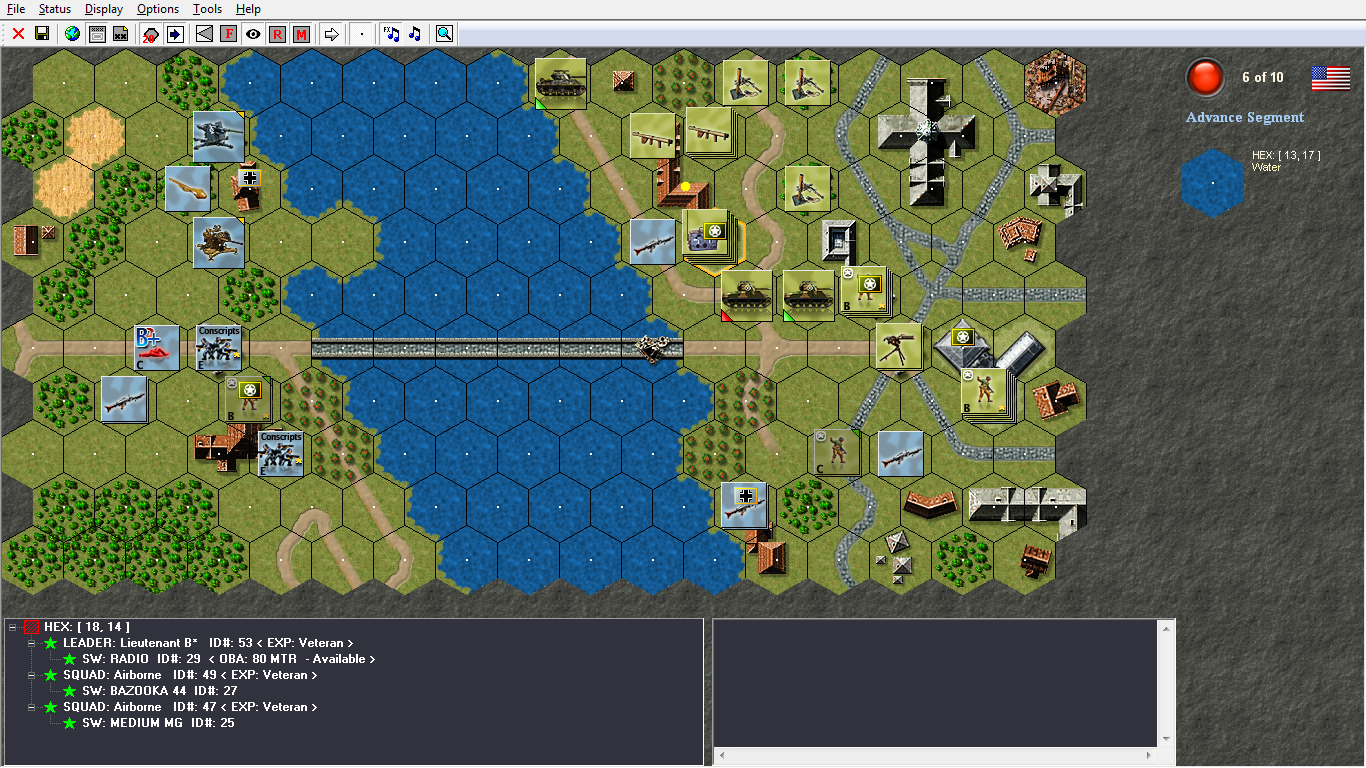Click the message panel scrollbar up arrow
1366x768 pixels.
(1164, 629)
